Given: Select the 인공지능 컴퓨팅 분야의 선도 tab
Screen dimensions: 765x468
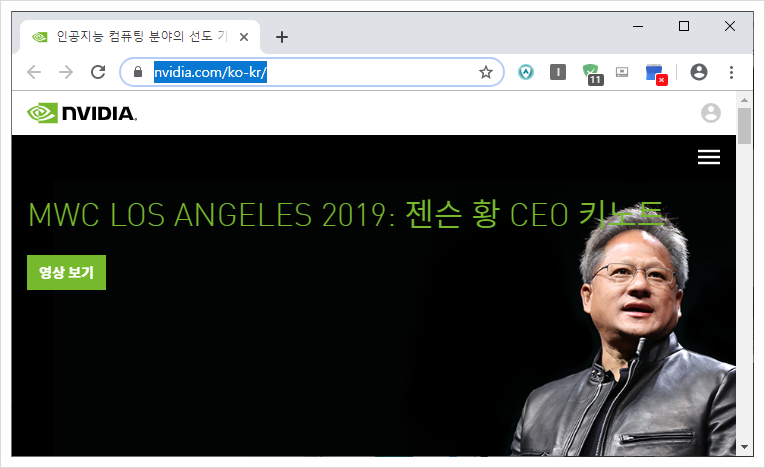Looking at the screenshot, I should pos(140,37).
